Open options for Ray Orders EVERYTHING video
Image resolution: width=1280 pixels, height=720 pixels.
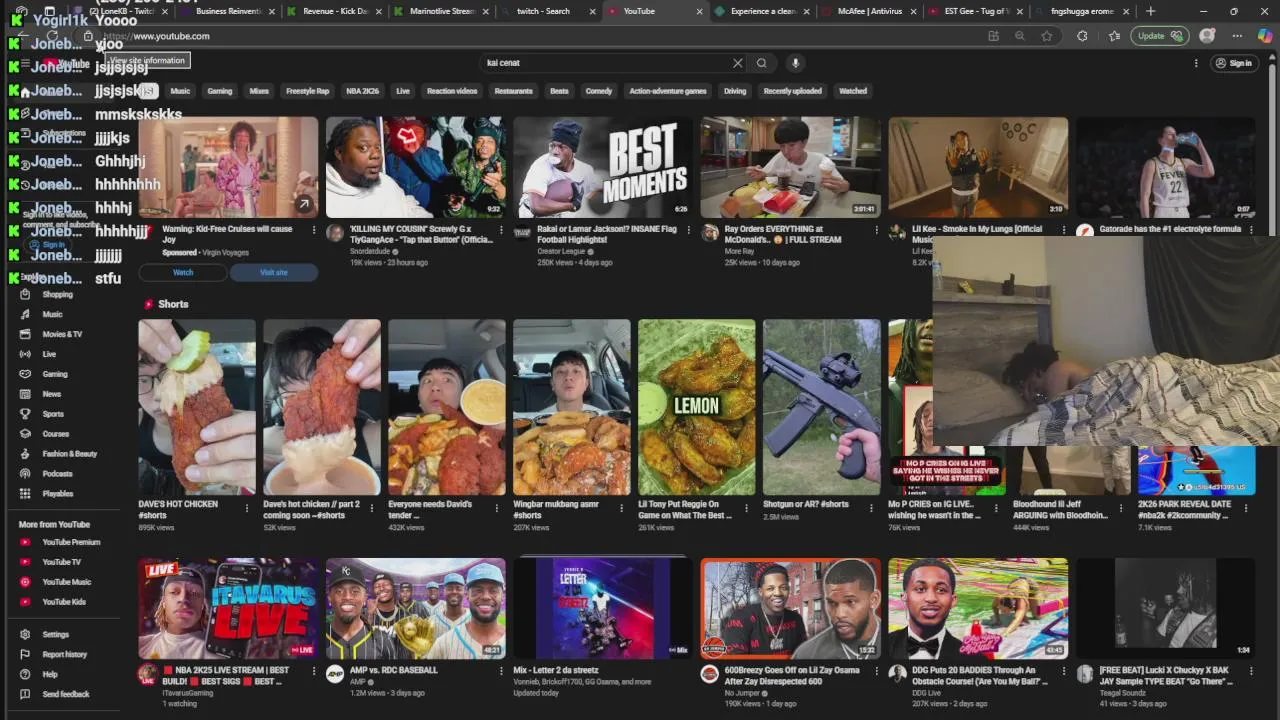[x=877, y=230]
